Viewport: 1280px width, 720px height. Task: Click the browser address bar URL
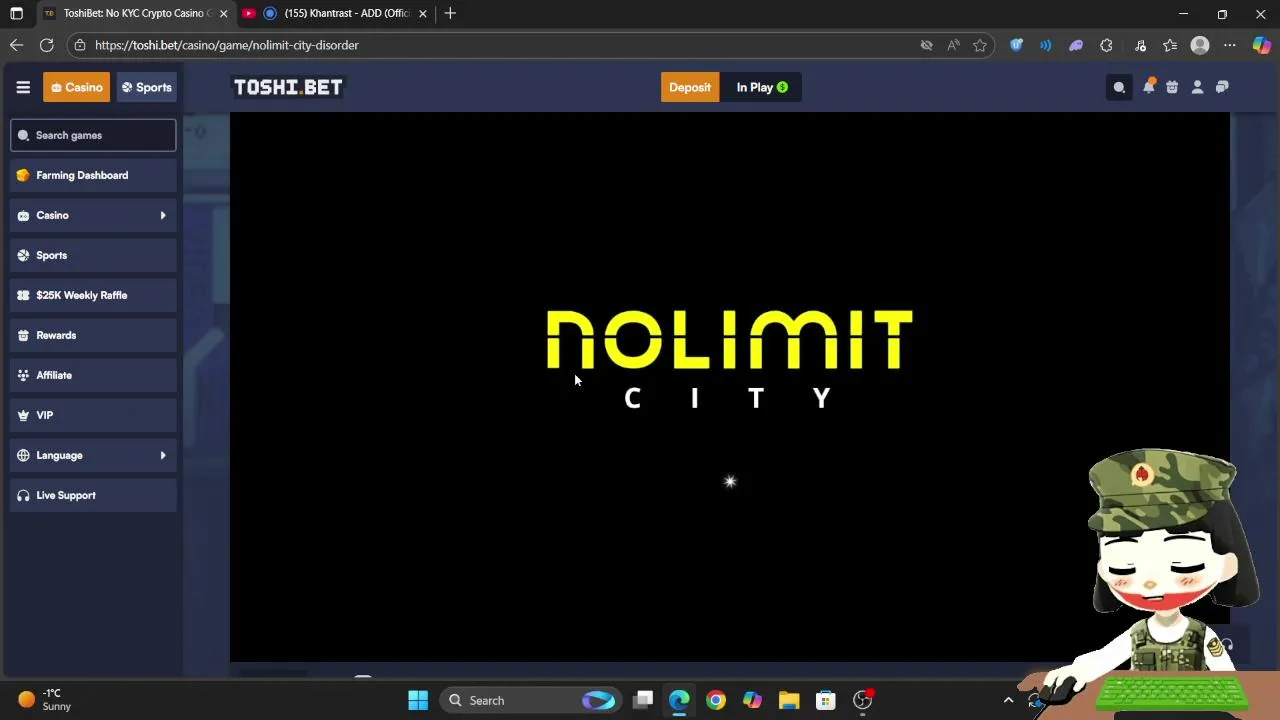(227, 45)
